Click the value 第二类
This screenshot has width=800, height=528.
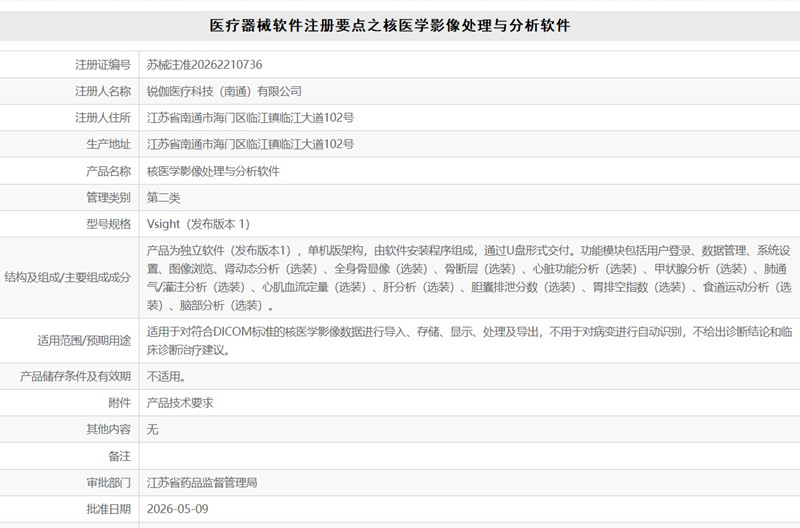[164, 197]
